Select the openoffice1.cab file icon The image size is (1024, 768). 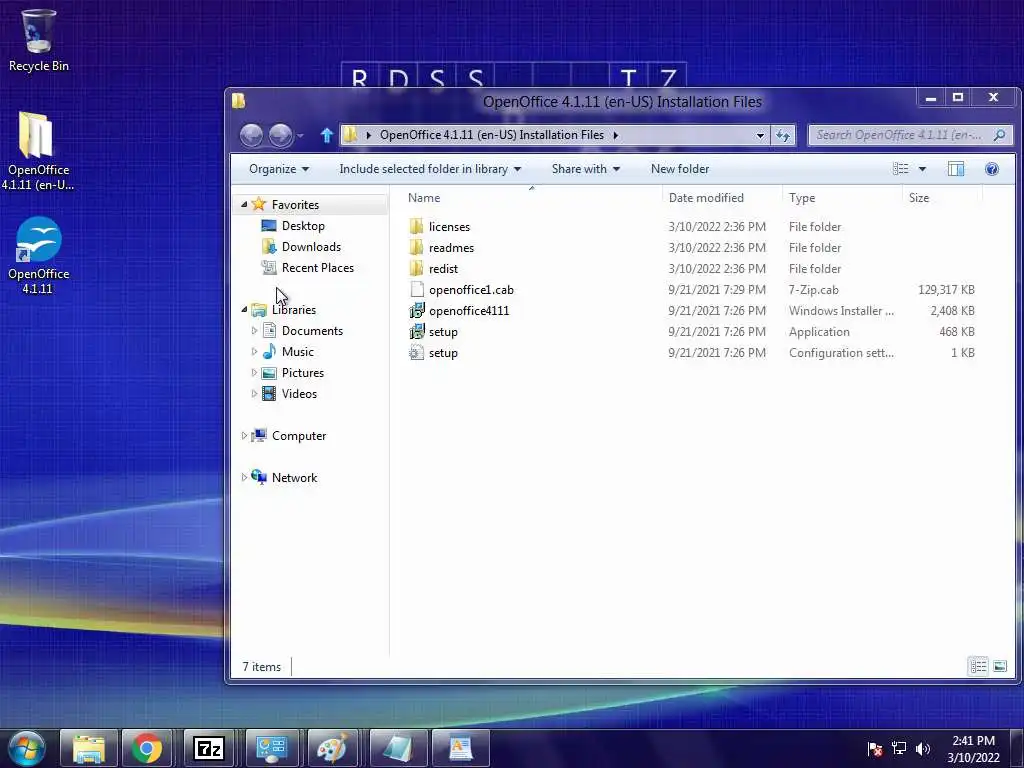(417, 289)
